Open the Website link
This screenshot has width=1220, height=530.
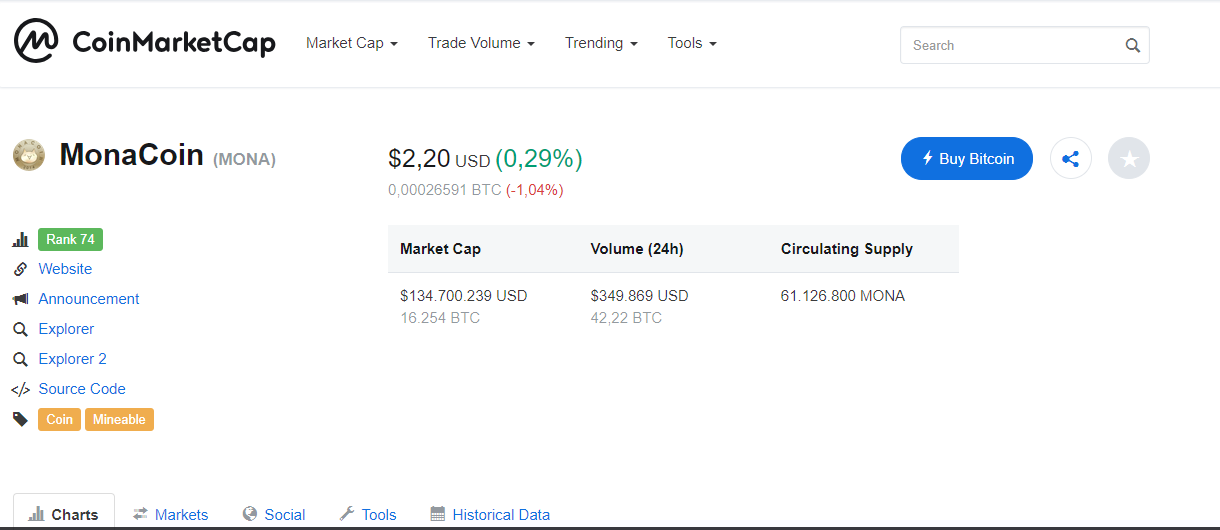[x=65, y=269]
